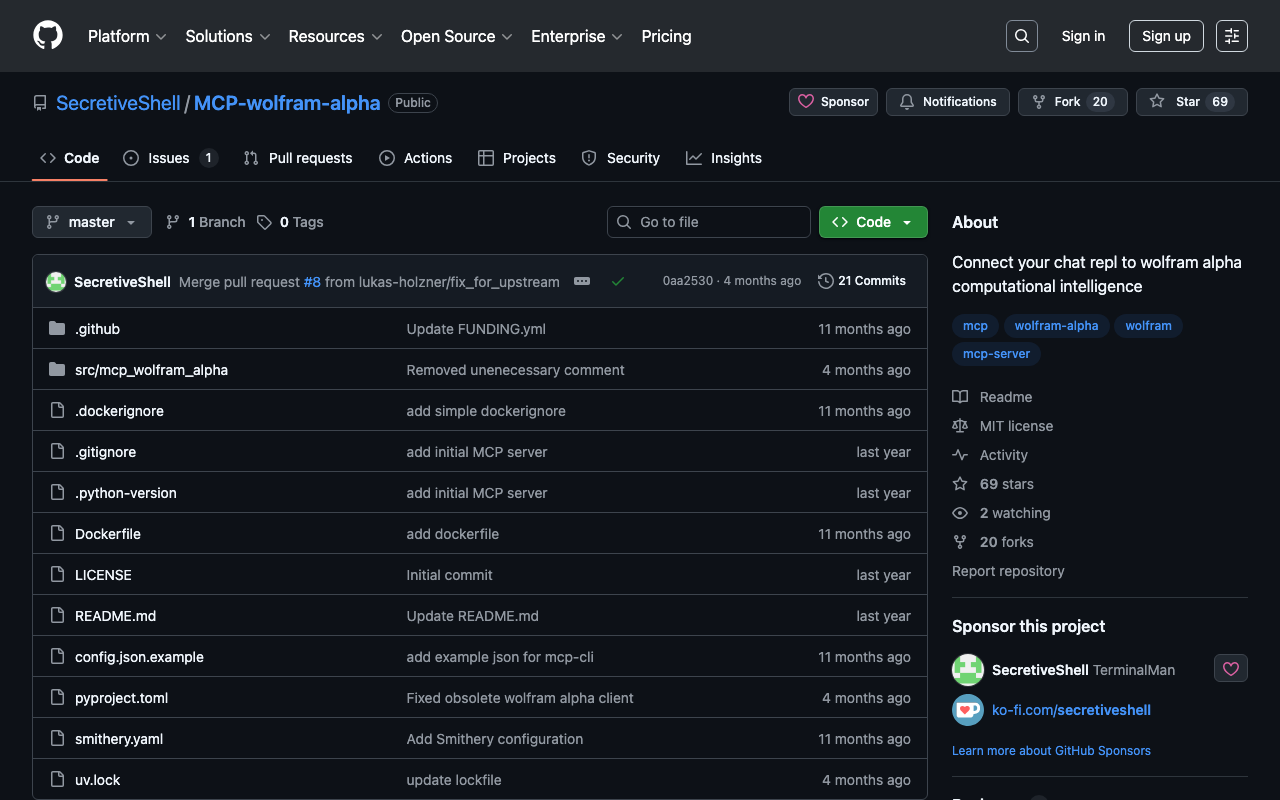Click the search magnifier icon
Image resolution: width=1280 pixels, height=800 pixels.
pos(1021,36)
